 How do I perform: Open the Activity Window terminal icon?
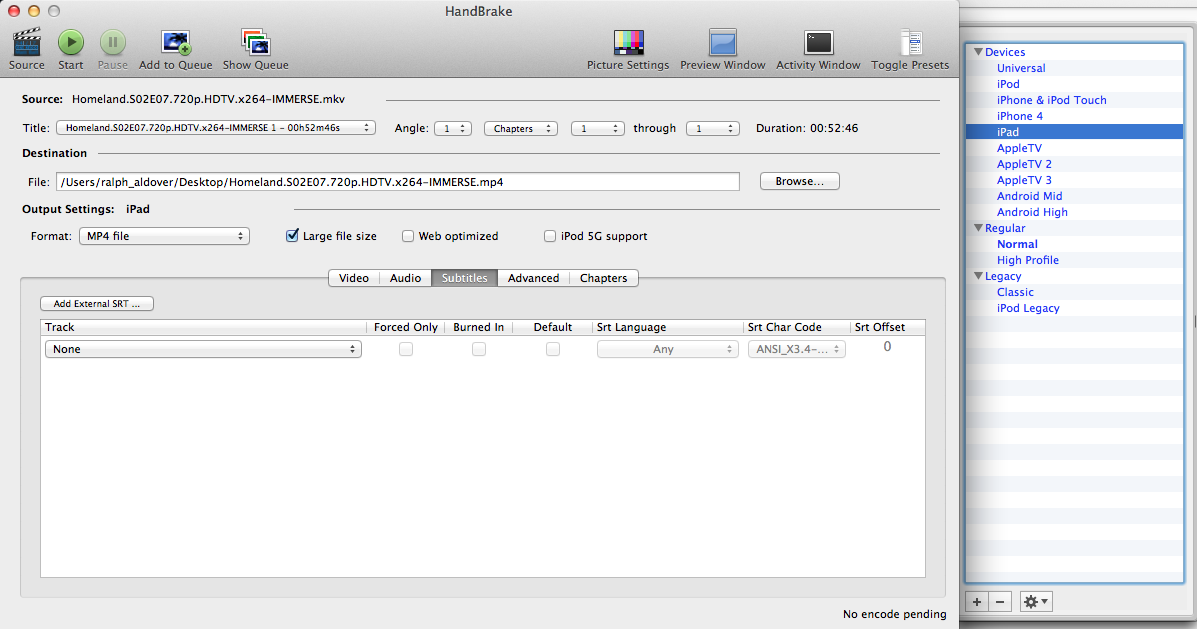[x=818, y=43]
